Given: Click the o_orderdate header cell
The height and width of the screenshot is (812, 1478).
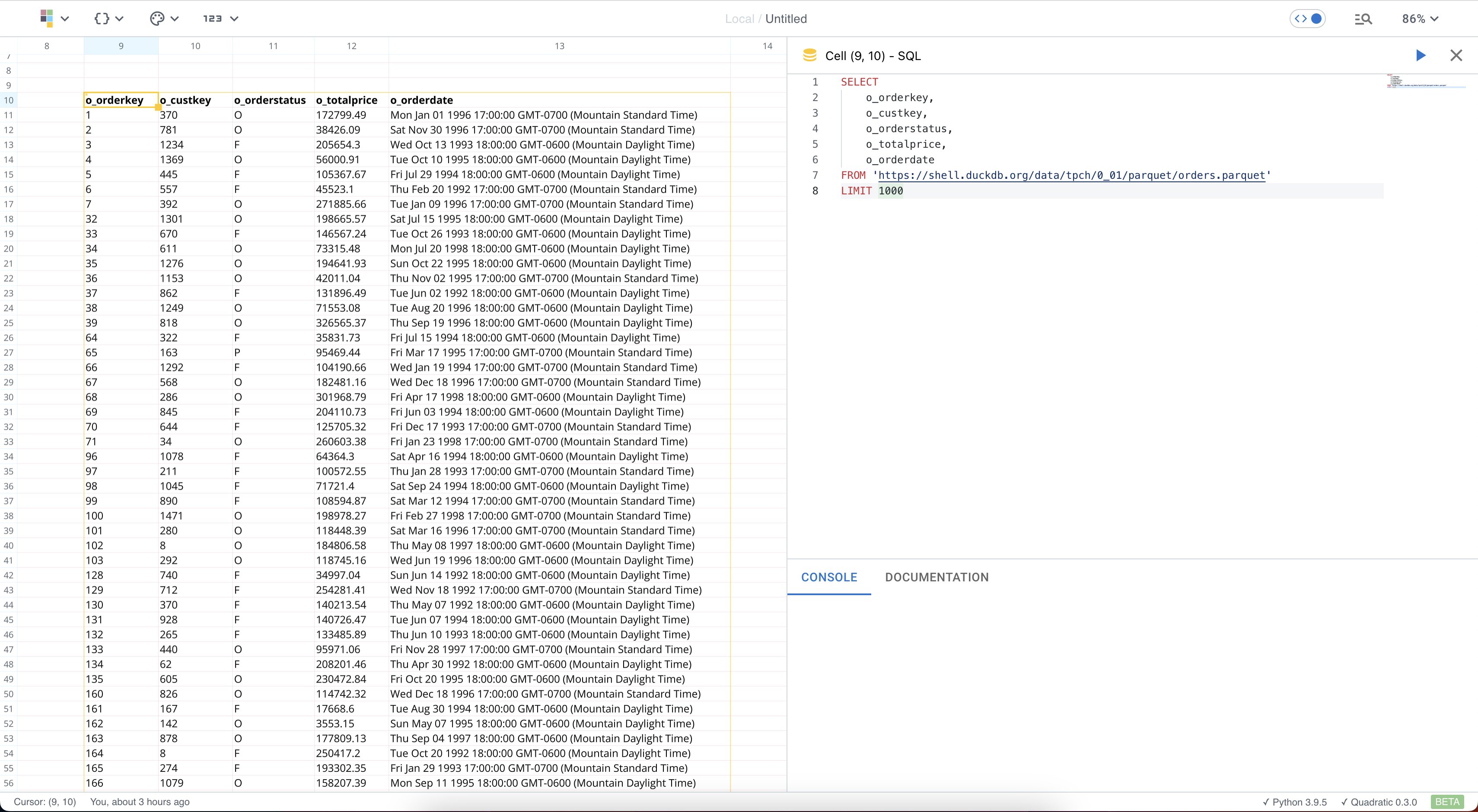Looking at the screenshot, I should pos(421,100).
